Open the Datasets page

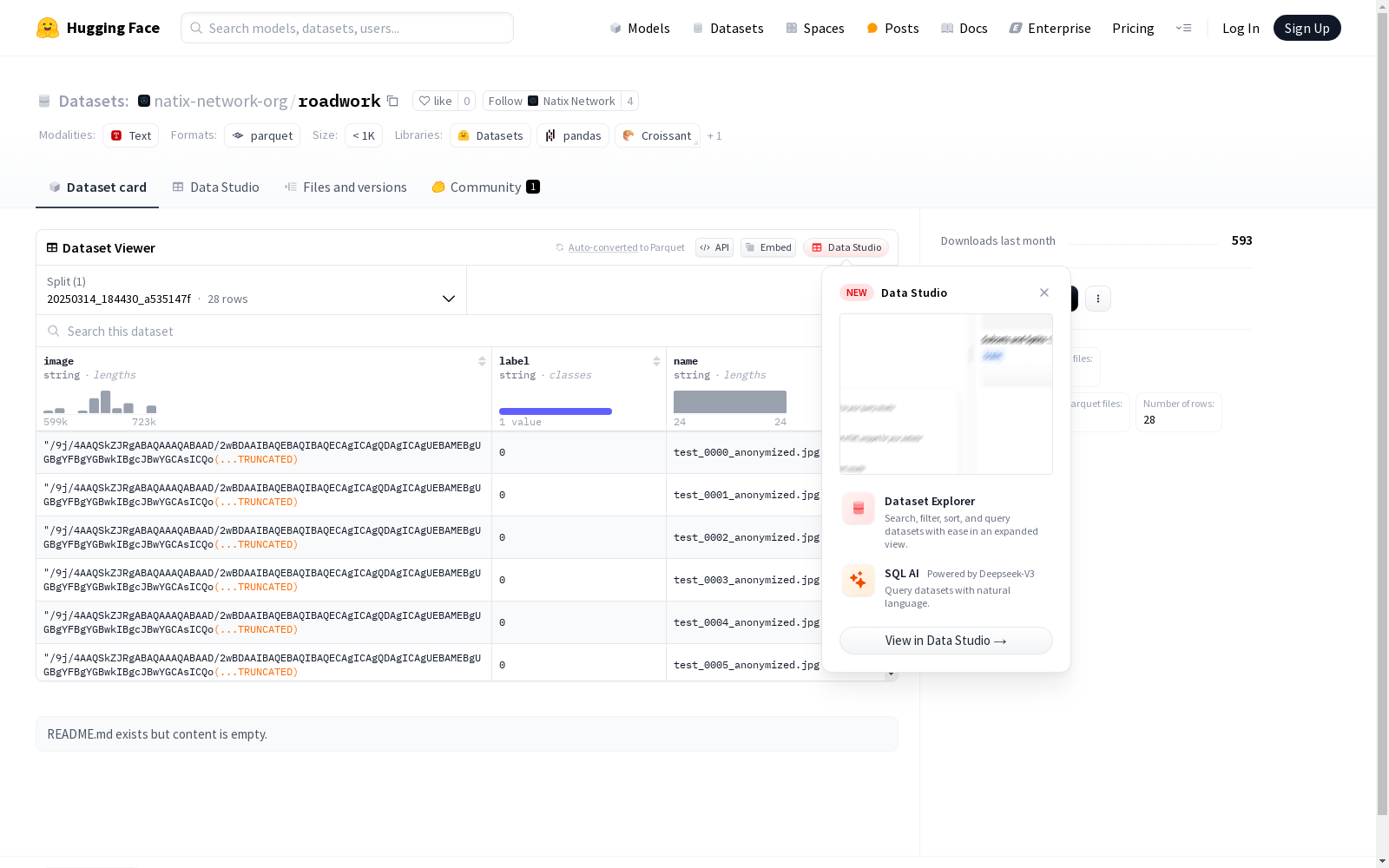(727, 28)
